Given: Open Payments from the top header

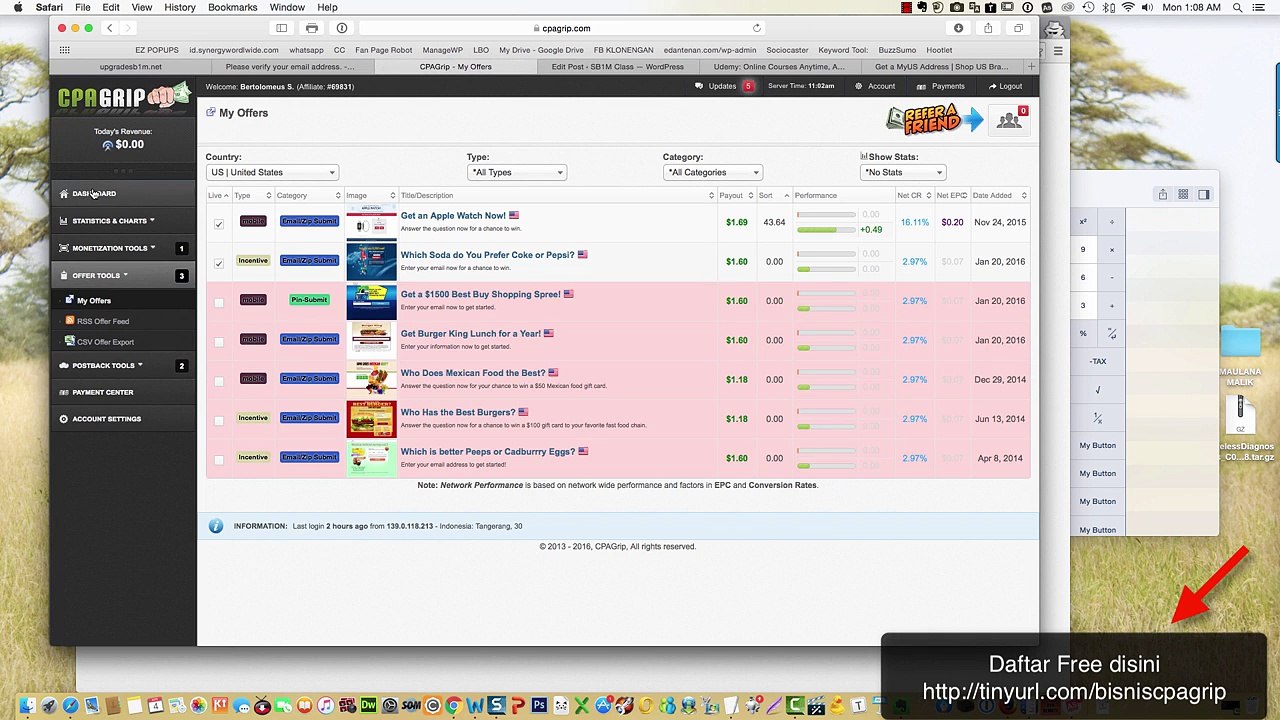Looking at the screenshot, I should [942, 86].
